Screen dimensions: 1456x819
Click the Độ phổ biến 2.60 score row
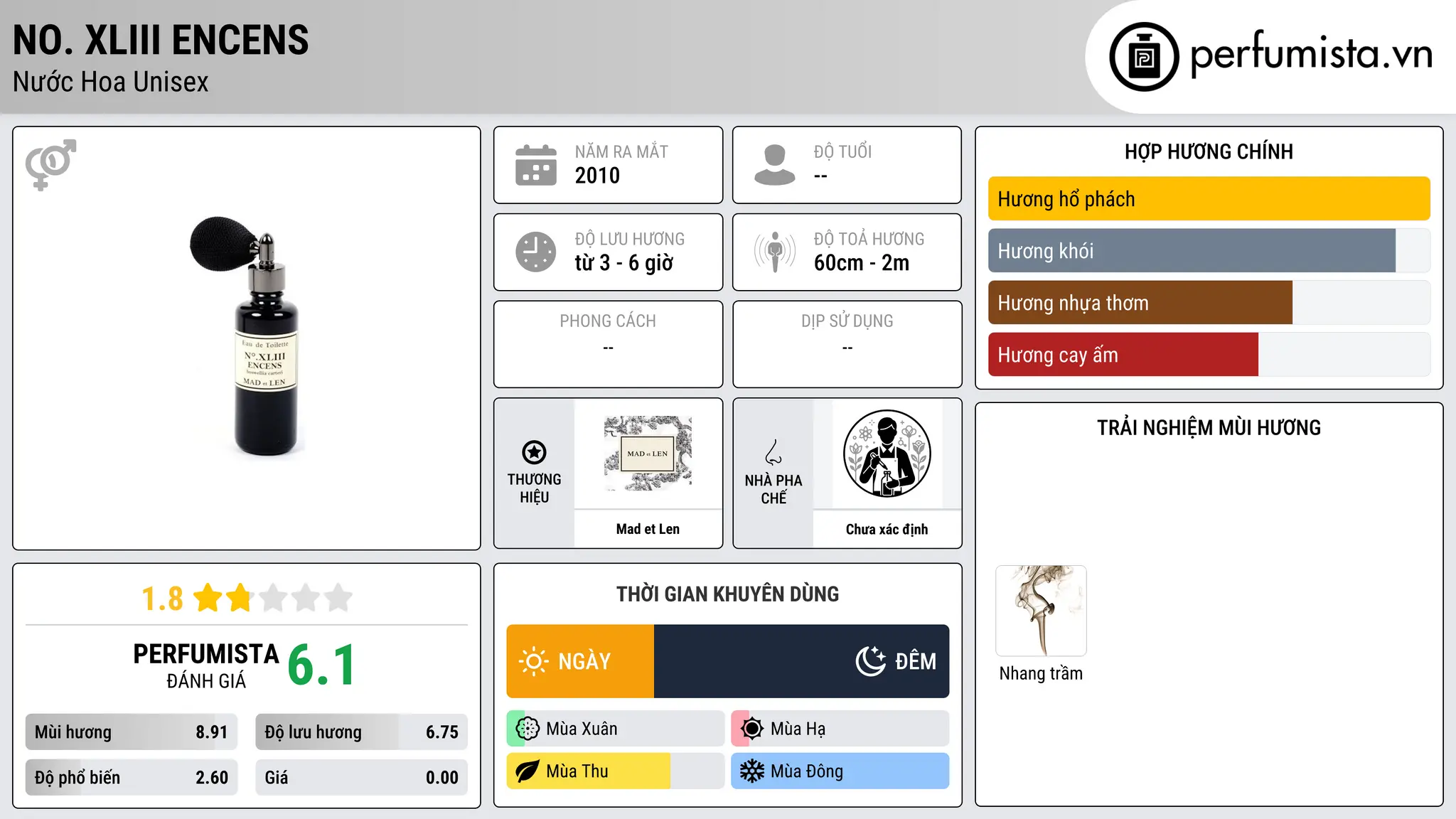click(x=132, y=778)
